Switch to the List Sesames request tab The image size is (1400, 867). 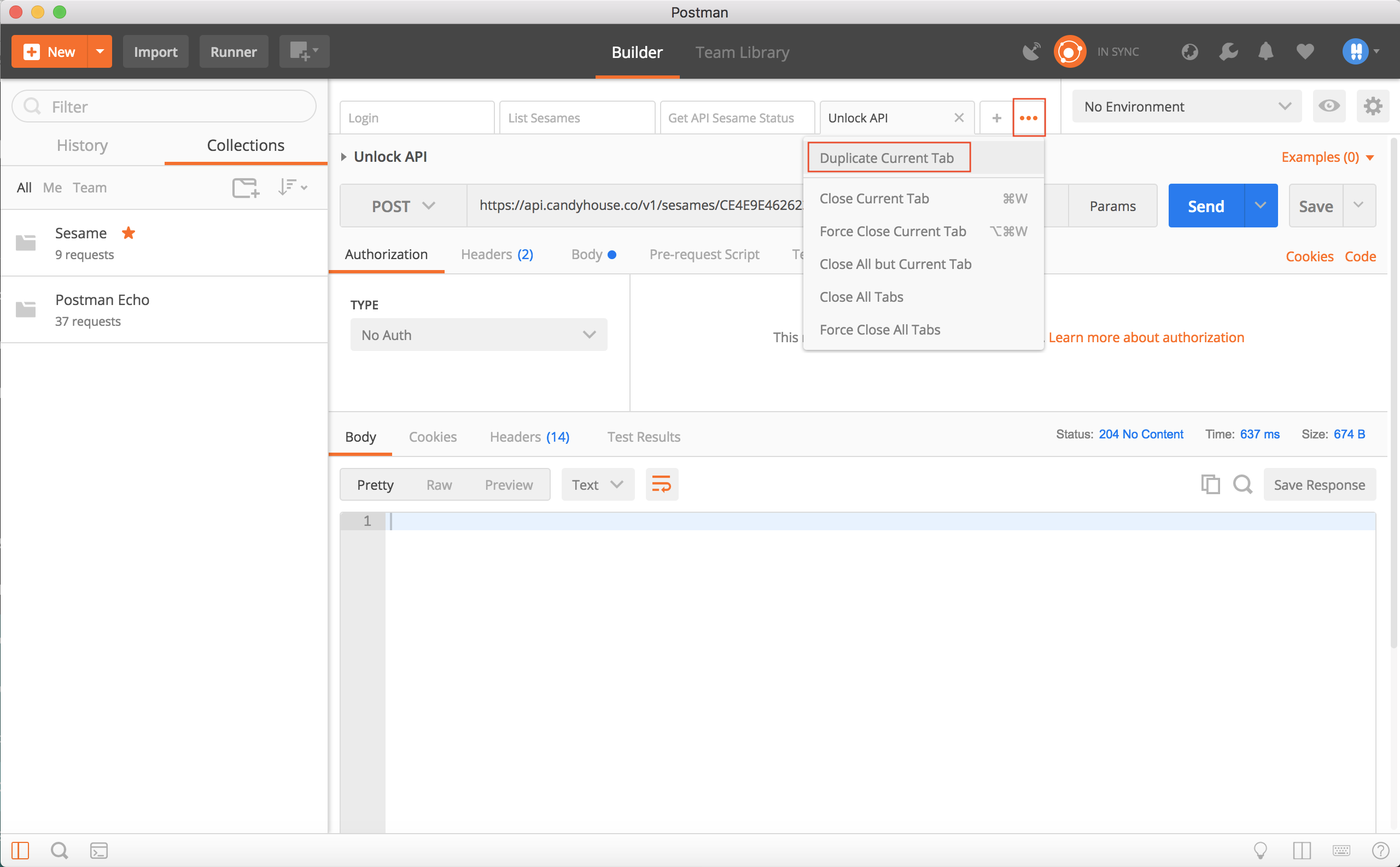point(577,118)
